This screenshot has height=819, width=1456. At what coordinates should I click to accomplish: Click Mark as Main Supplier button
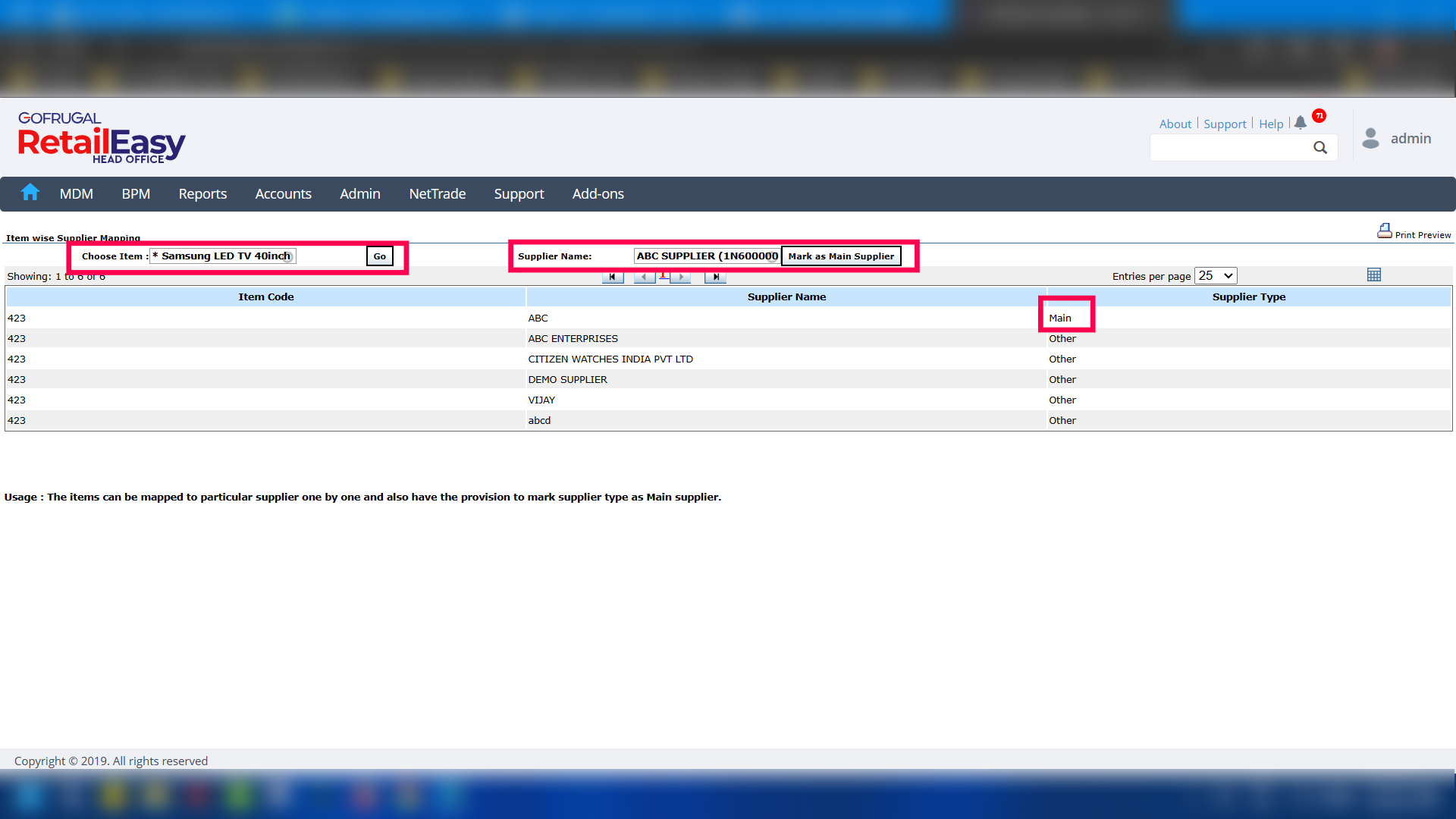point(841,256)
